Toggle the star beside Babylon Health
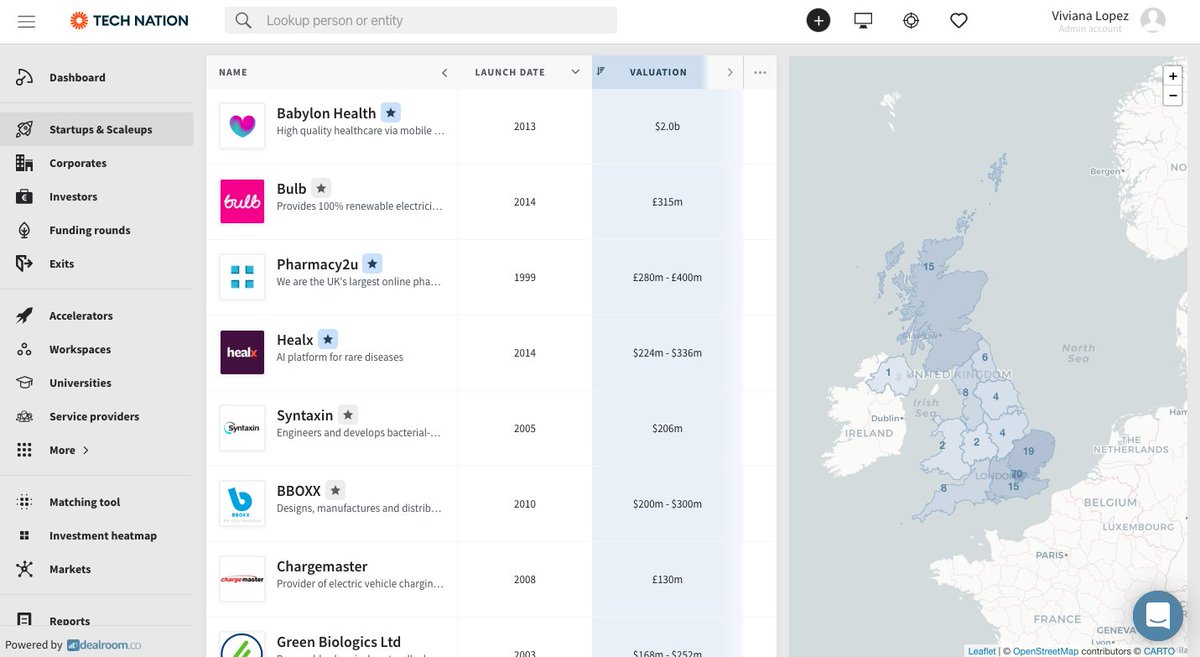This screenshot has height=657, width=1200. [x=391, y=113]
